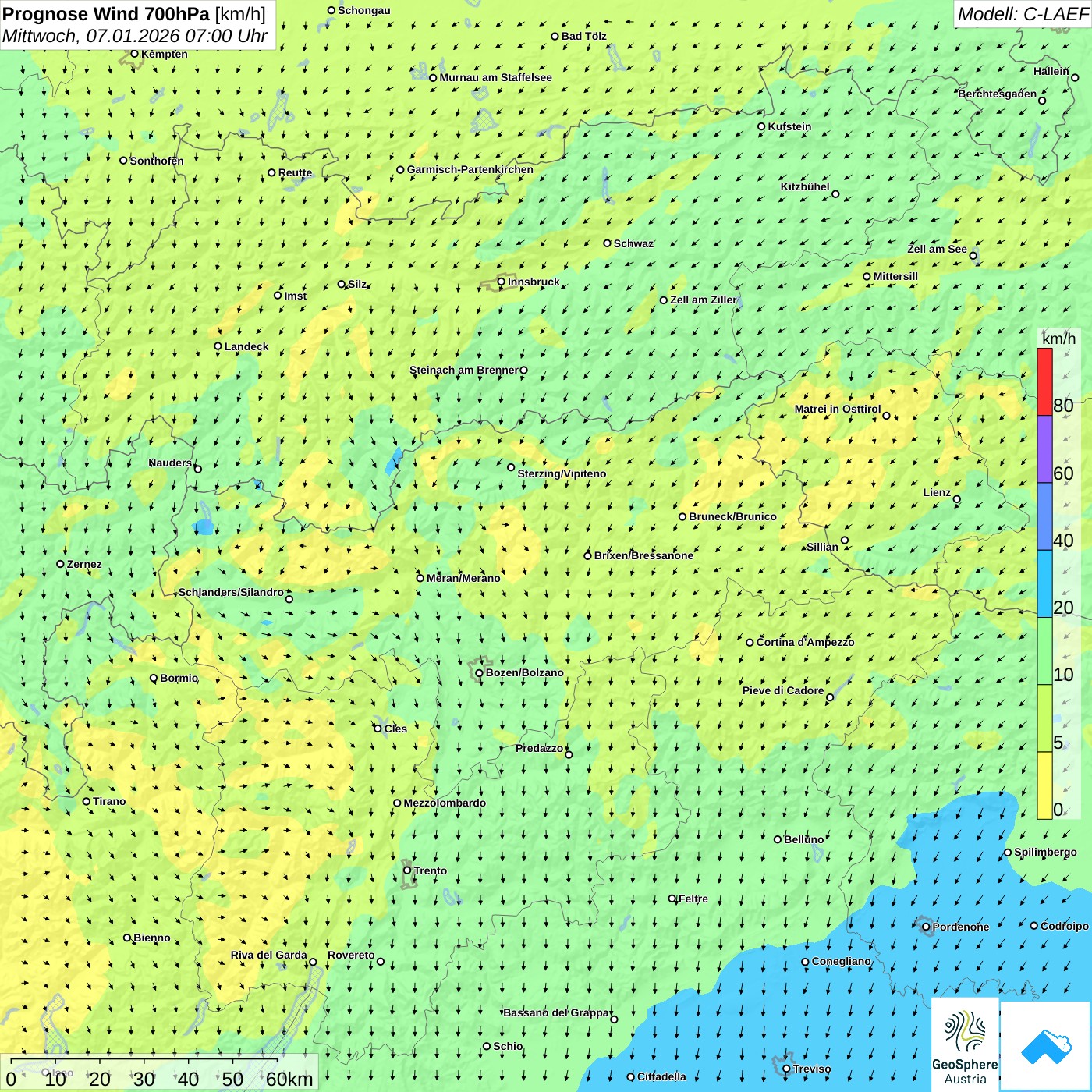The width and height of the screenshot is (1092, 1092).
Task: Click the Cittadella location marker
Action: (x=631, y=1076)
